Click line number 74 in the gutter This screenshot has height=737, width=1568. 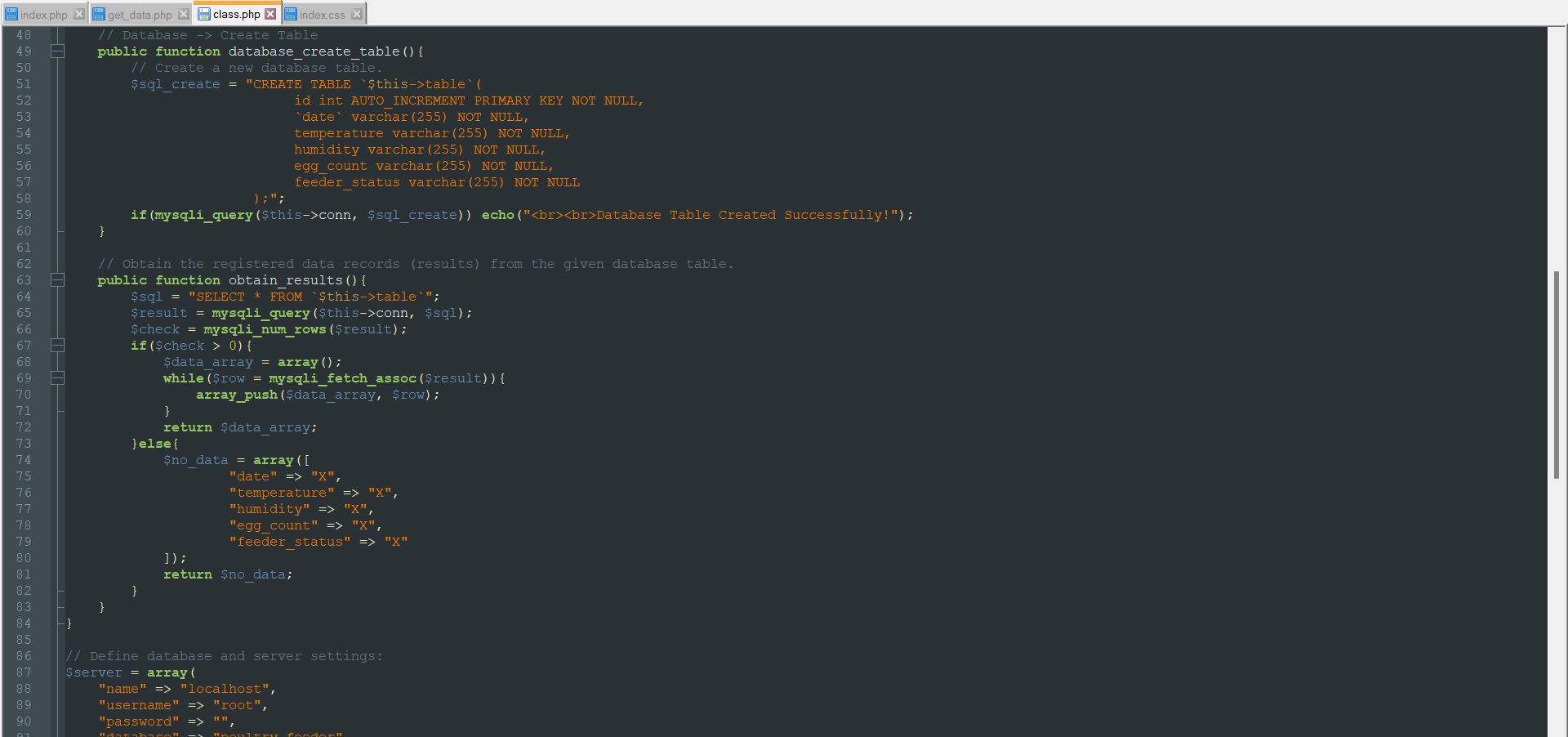pyautogui.click(x=24, y=460)
